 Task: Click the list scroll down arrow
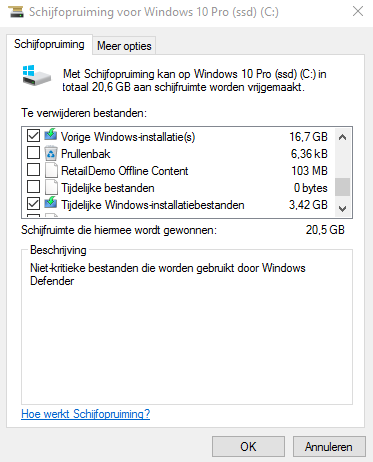point(342,209)
